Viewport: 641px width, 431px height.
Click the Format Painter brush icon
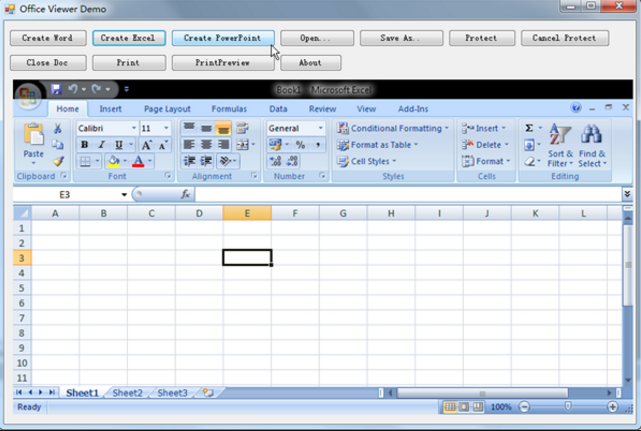pyautogui.click(x=58, y=161)
